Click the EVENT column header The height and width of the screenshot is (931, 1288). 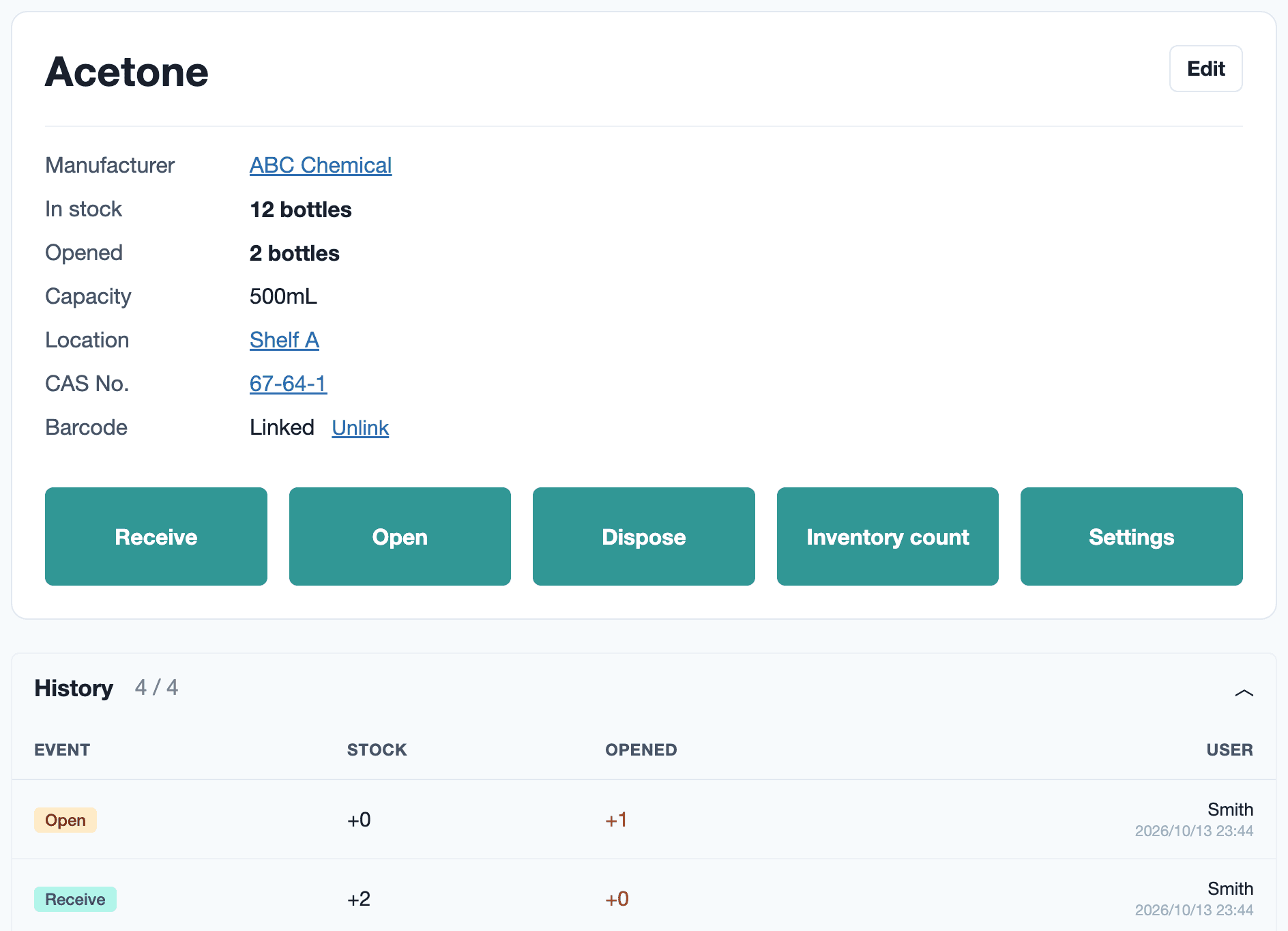62,749
